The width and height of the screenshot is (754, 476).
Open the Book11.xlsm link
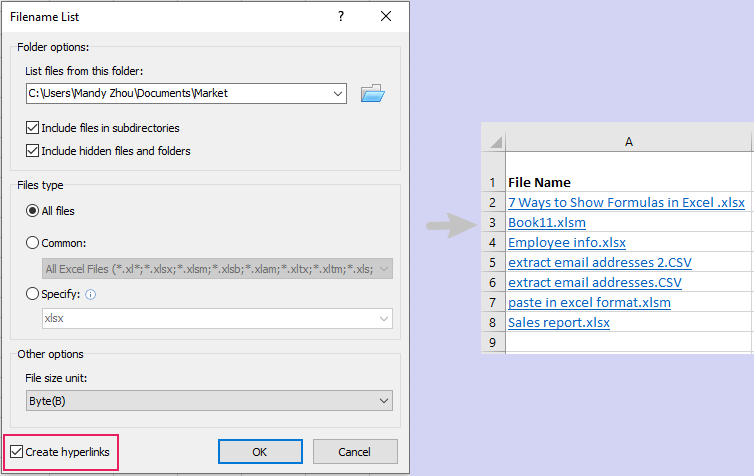547,223
